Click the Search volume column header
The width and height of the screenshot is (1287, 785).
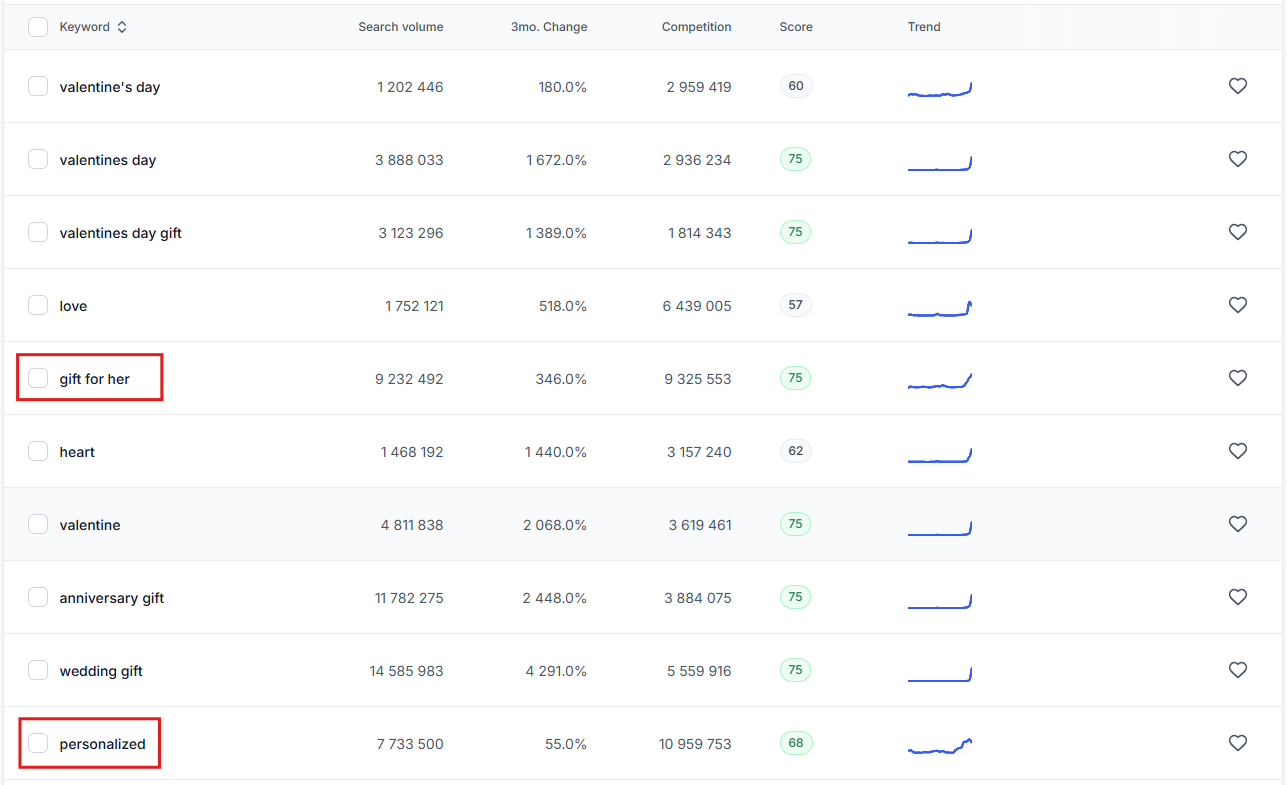point(400,27)
